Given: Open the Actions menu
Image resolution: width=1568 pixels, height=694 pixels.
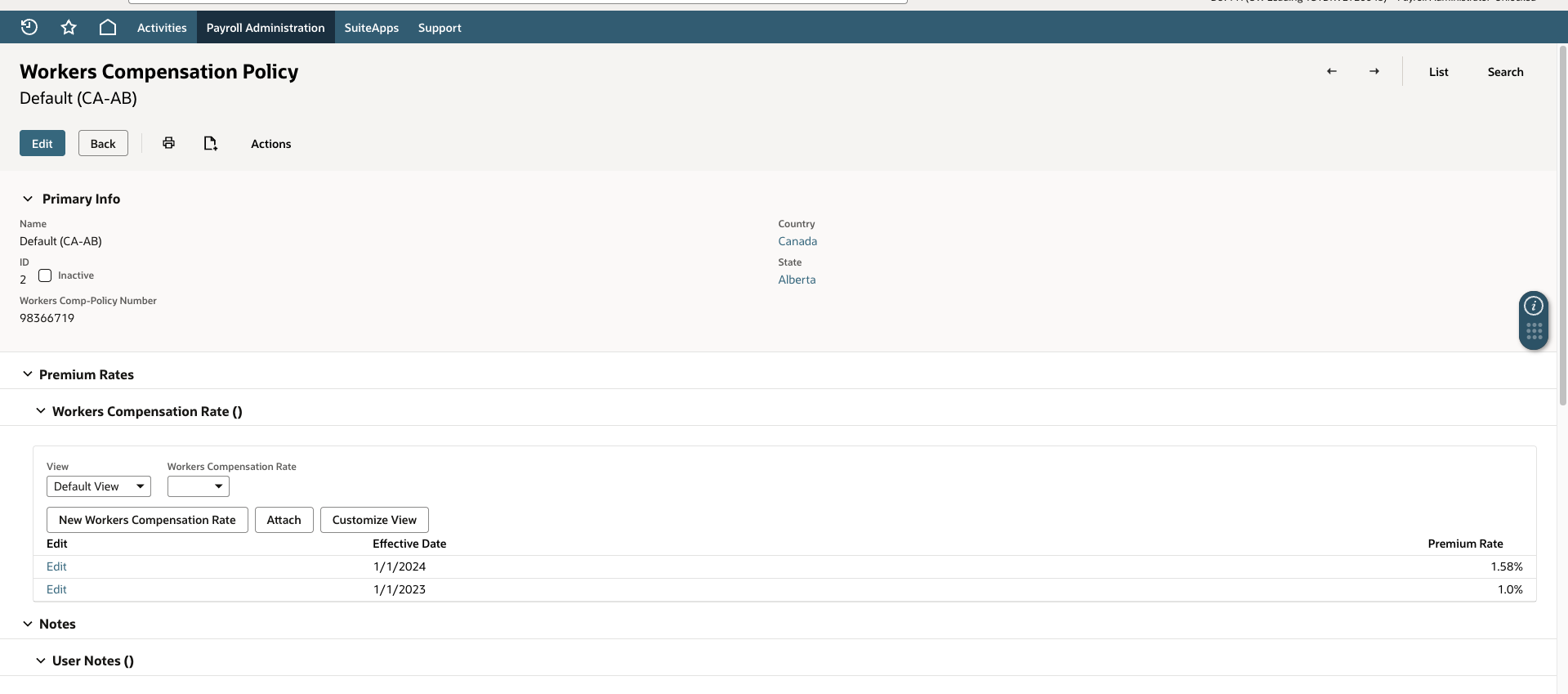Looking at the screenshot, I should point(270,144).
